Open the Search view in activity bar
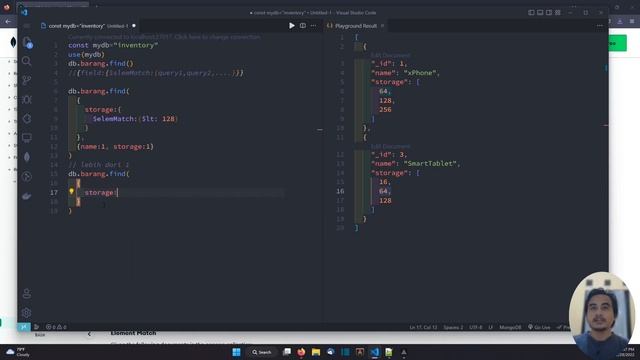This screenshot has height=360, width=640. [27, 61]
